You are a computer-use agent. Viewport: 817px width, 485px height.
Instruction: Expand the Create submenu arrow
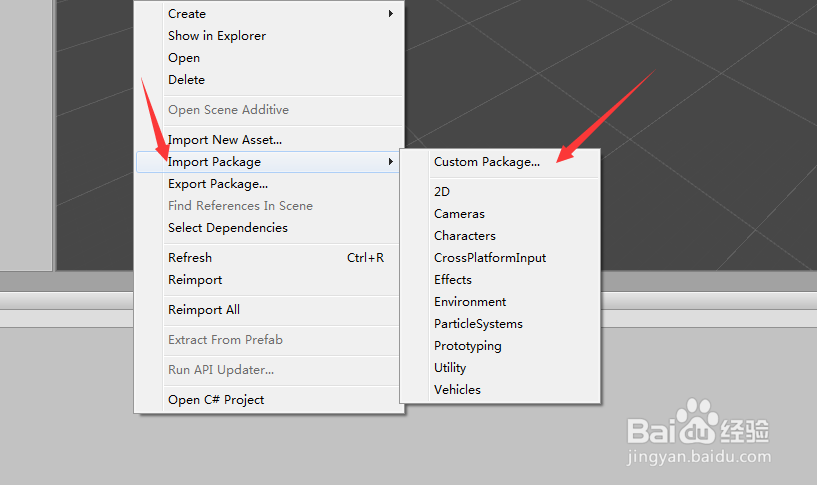pyautogui.click(x=390, y=14)
